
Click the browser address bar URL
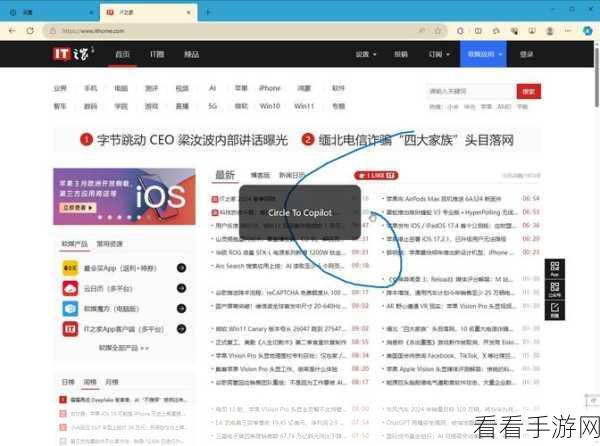93,31
